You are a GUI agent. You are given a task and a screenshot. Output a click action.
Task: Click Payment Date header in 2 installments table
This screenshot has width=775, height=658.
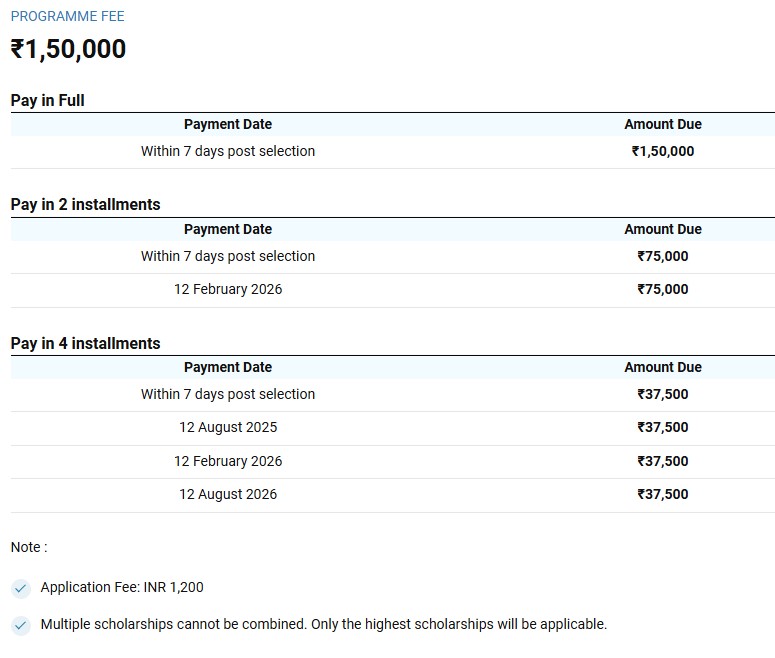tap(228, 229)
